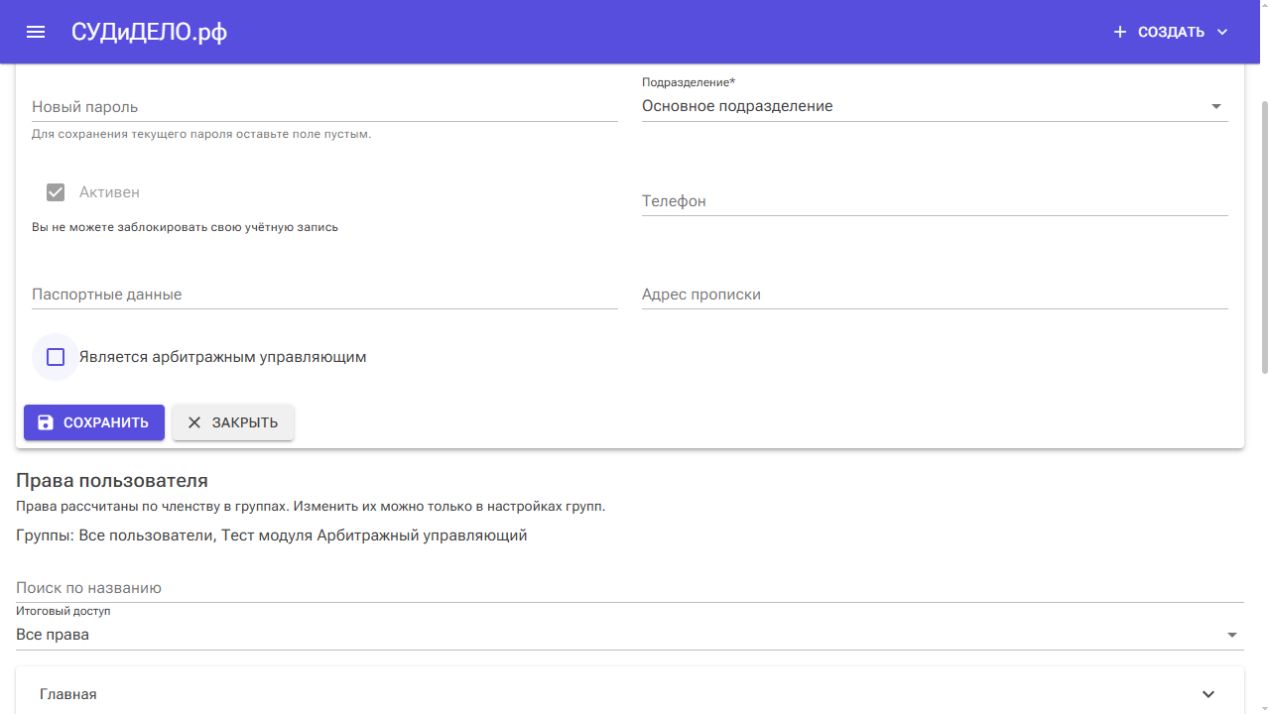Focus the Адрес прописки field

tap(934, 294)
